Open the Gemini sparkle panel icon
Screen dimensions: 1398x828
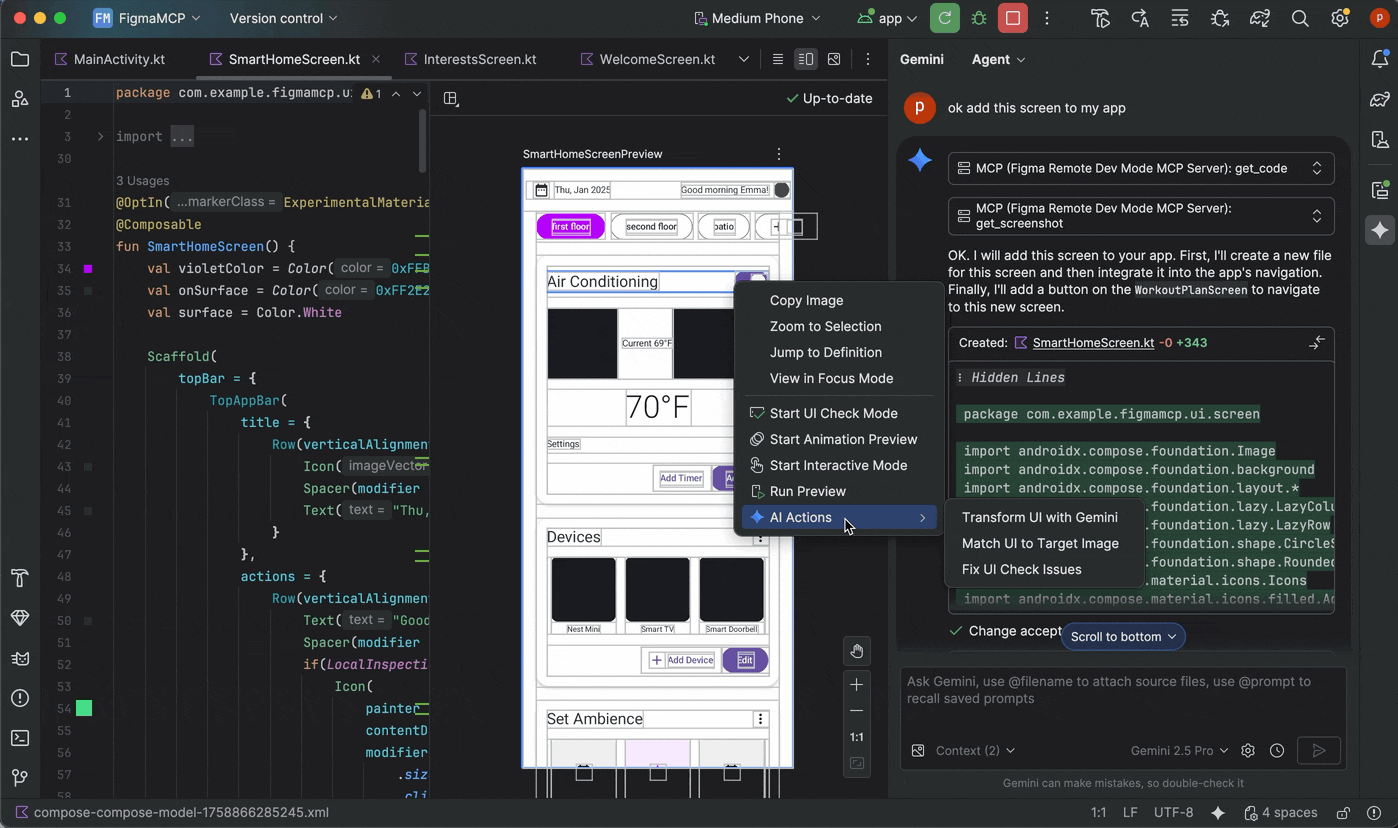point(1380,230)
